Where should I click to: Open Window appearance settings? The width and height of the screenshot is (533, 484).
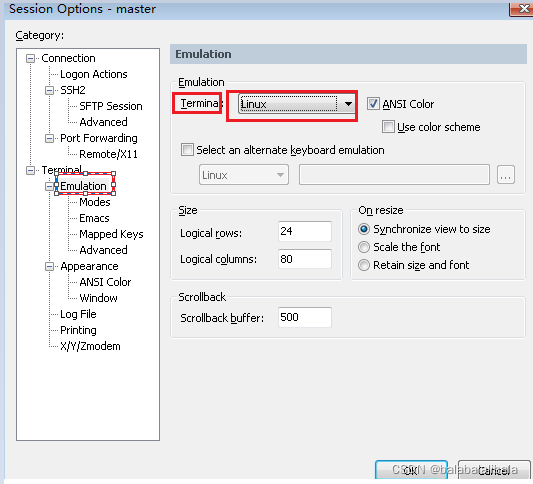tap(99, 298)
